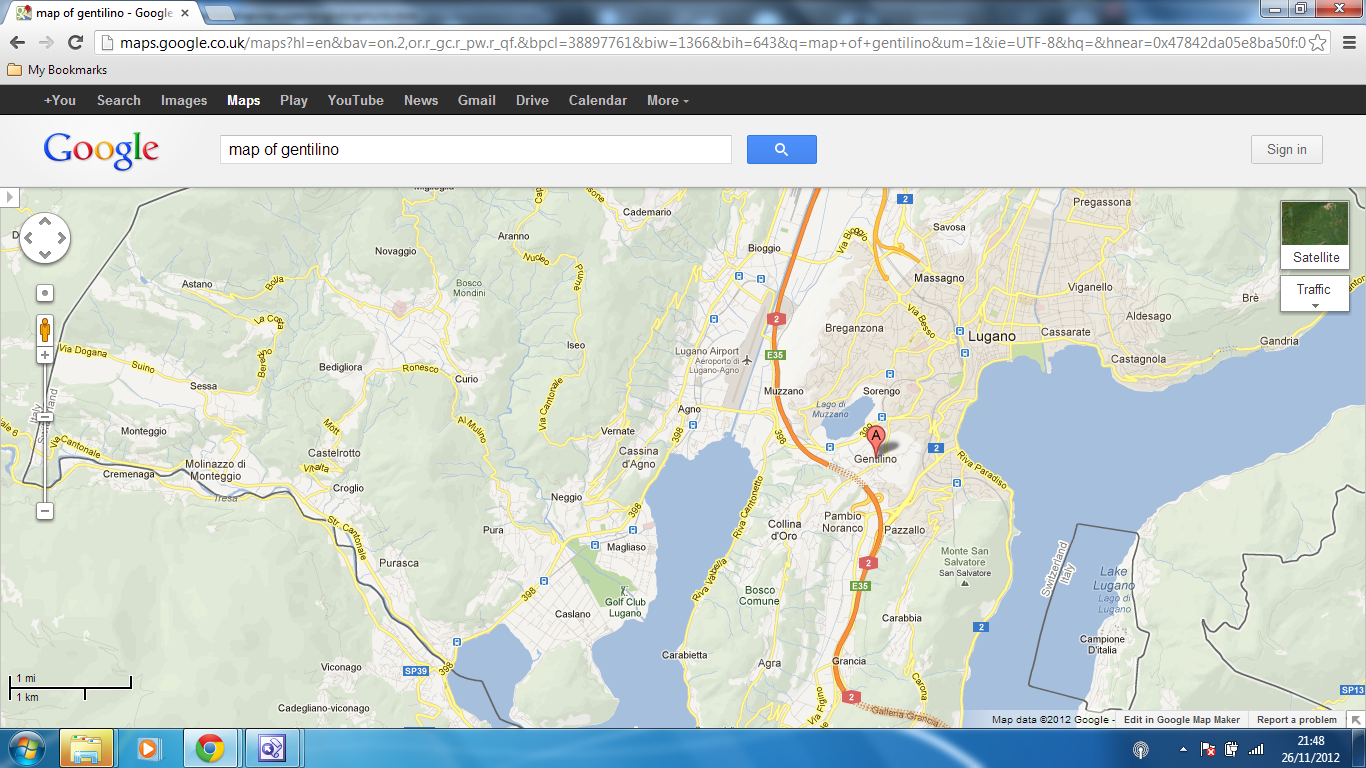
Task: Open Drive from Google bar
Action: [532, 100]
